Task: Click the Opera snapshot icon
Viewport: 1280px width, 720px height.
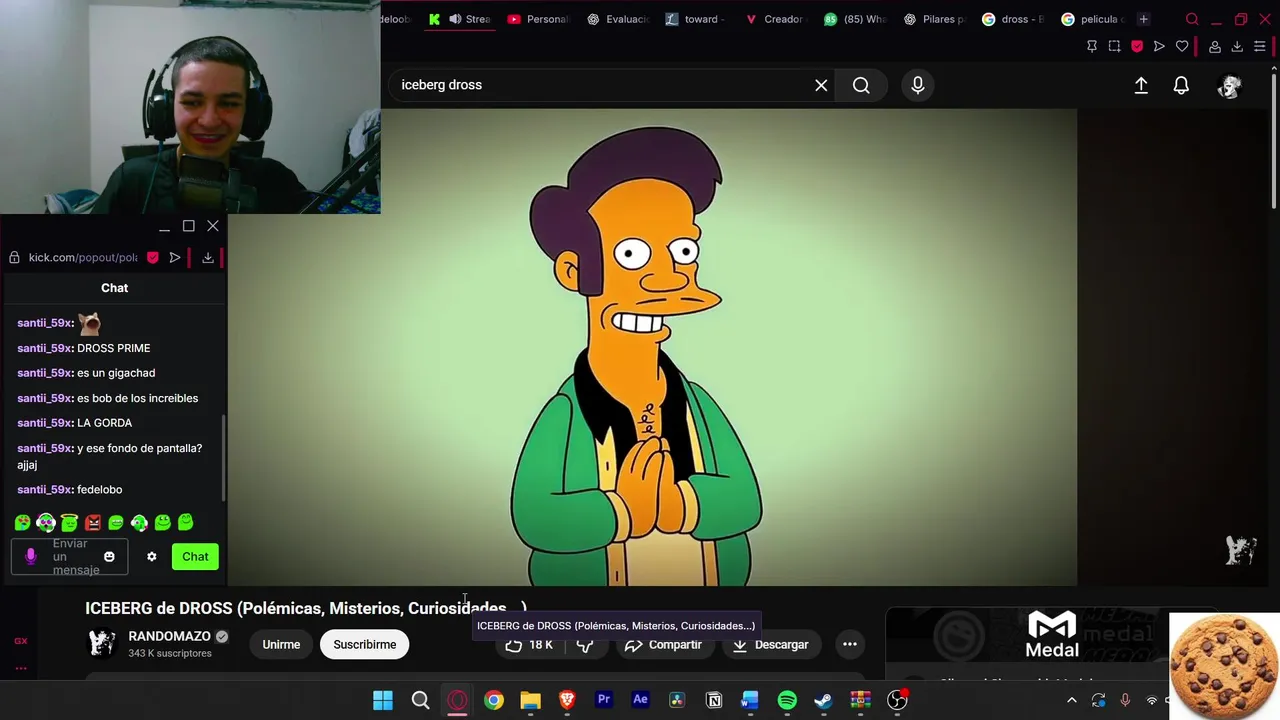Action: pos(1114,46)
